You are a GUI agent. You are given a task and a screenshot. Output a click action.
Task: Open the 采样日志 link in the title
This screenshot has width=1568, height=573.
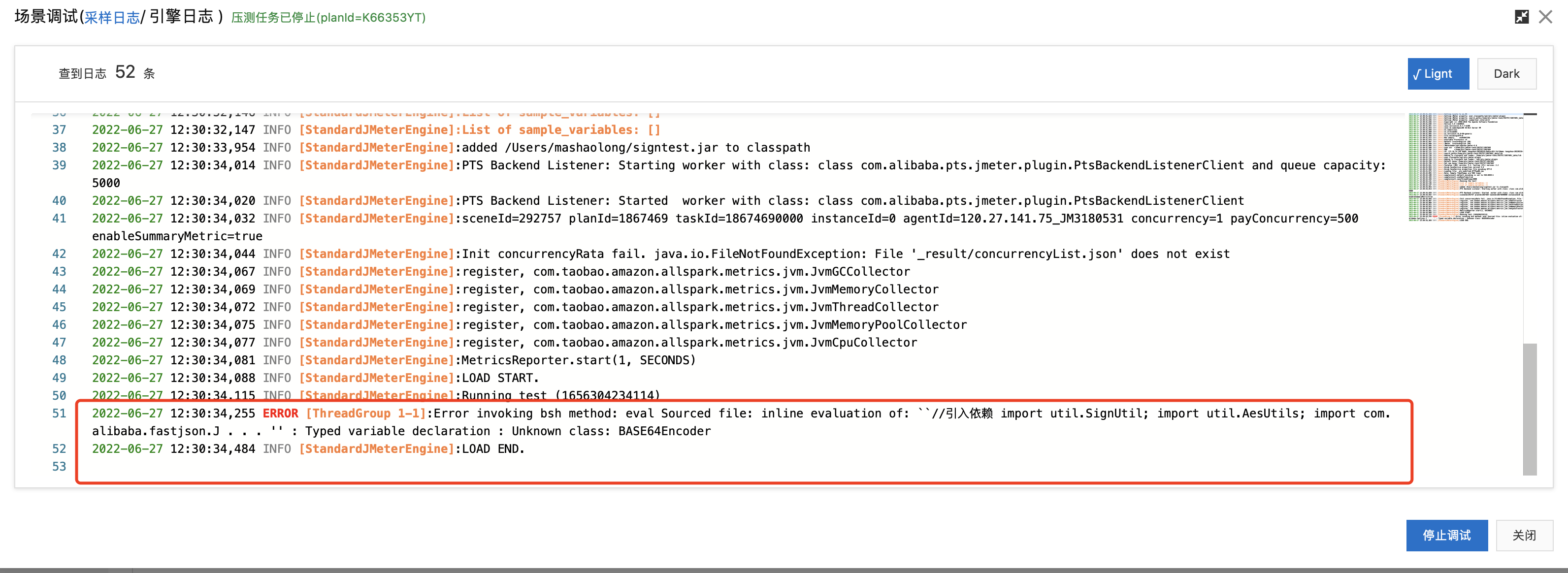coord(112,18)
